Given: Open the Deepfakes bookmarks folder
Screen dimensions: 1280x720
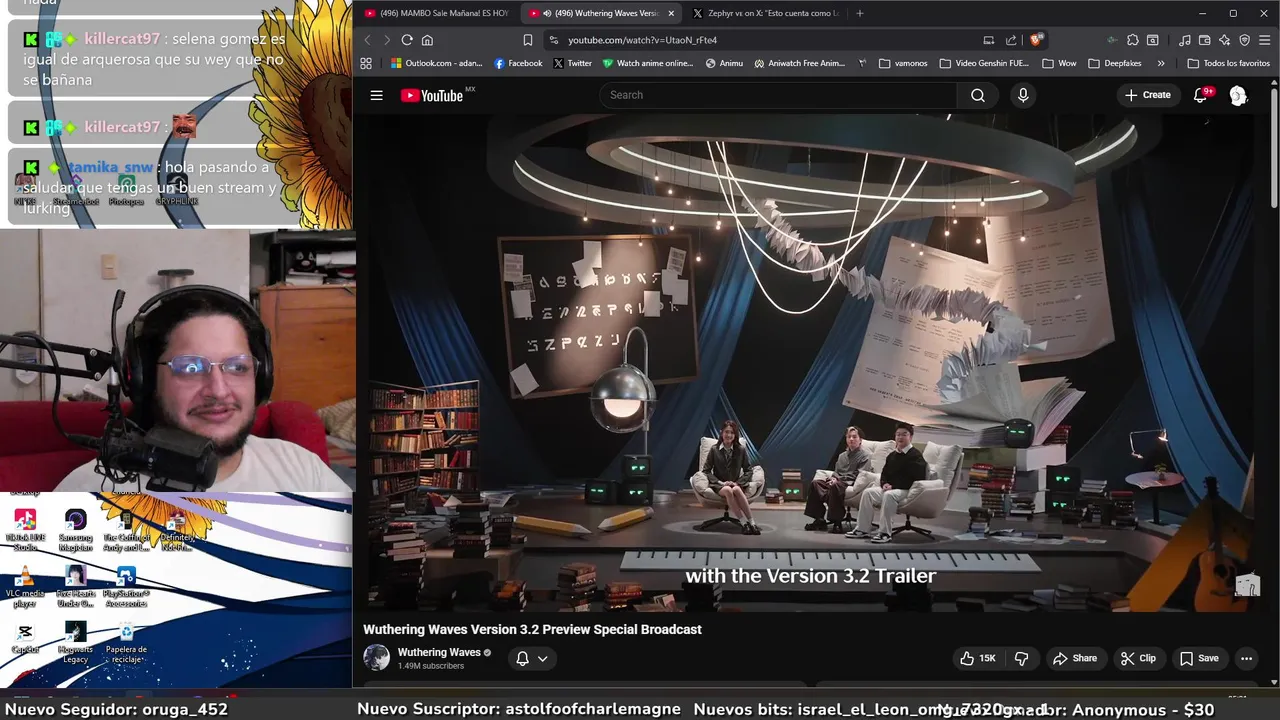Looking at the screenshot, I should coord(1114,63).
